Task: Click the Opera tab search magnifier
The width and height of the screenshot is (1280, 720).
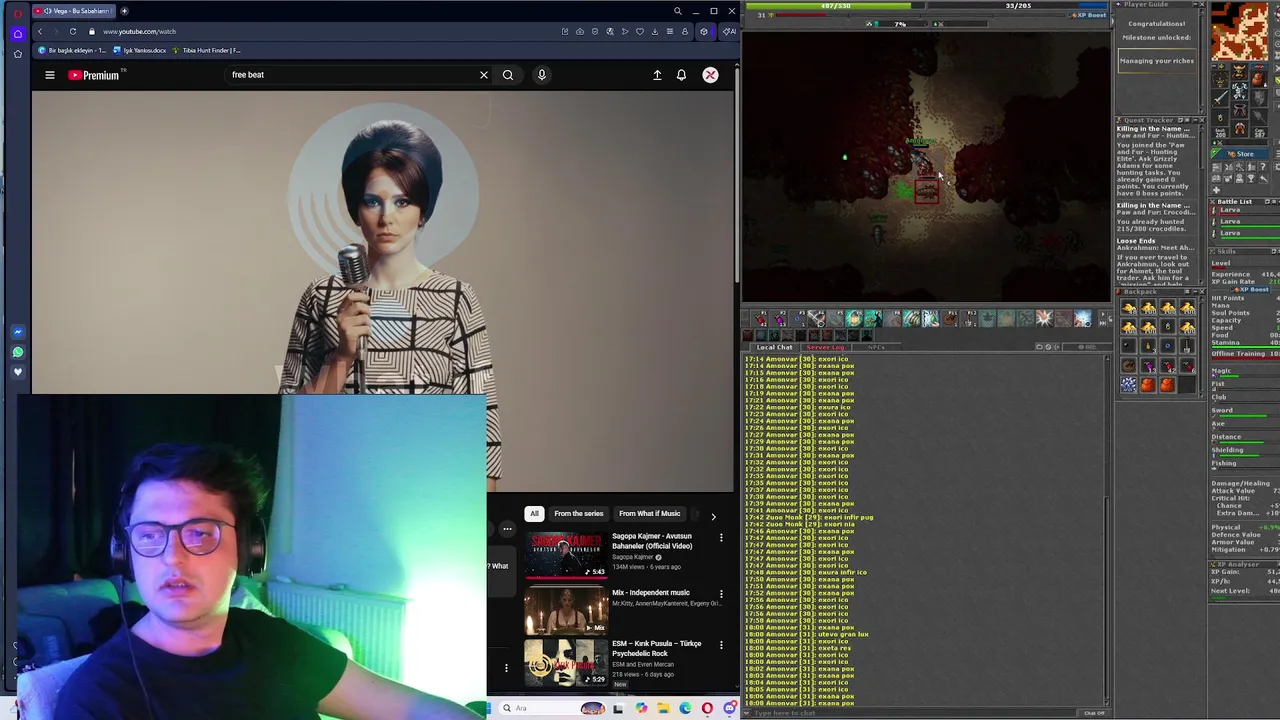Action: (x=677, y=11)
